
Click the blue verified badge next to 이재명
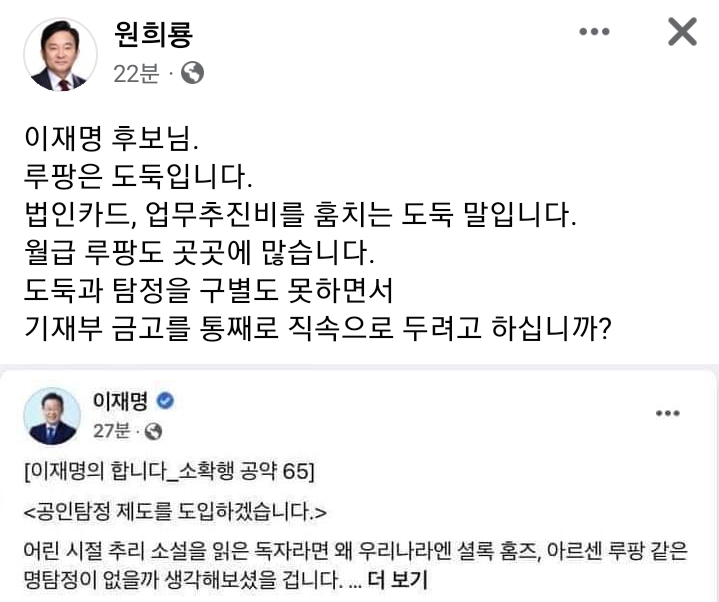click(x=167, y=402)
